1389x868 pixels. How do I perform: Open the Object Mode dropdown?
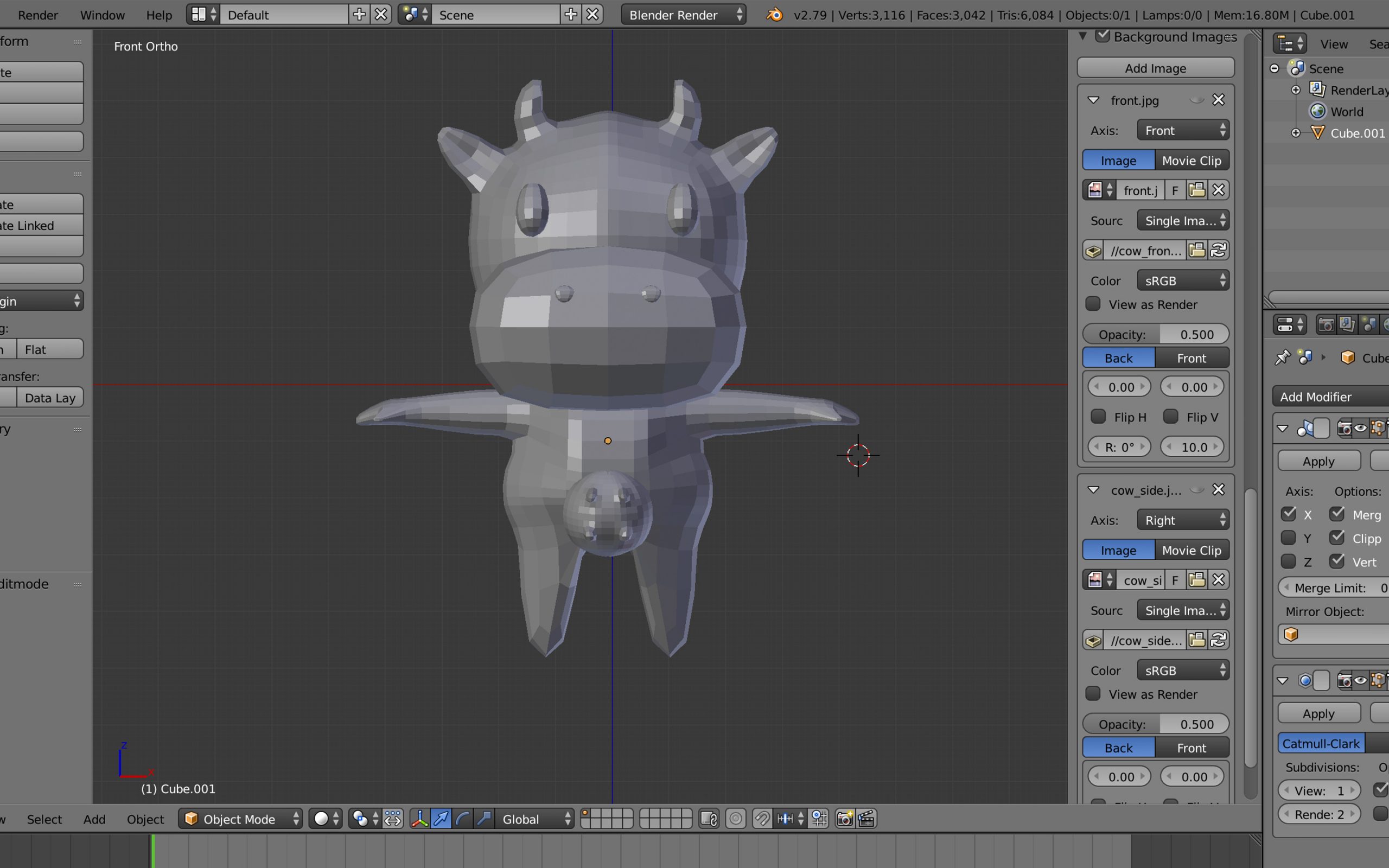240,819
